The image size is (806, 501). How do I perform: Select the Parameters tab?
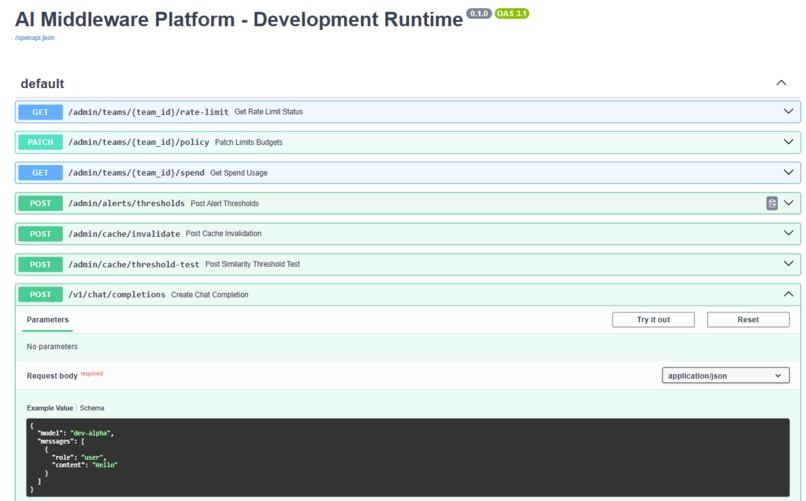pos(47,320)
